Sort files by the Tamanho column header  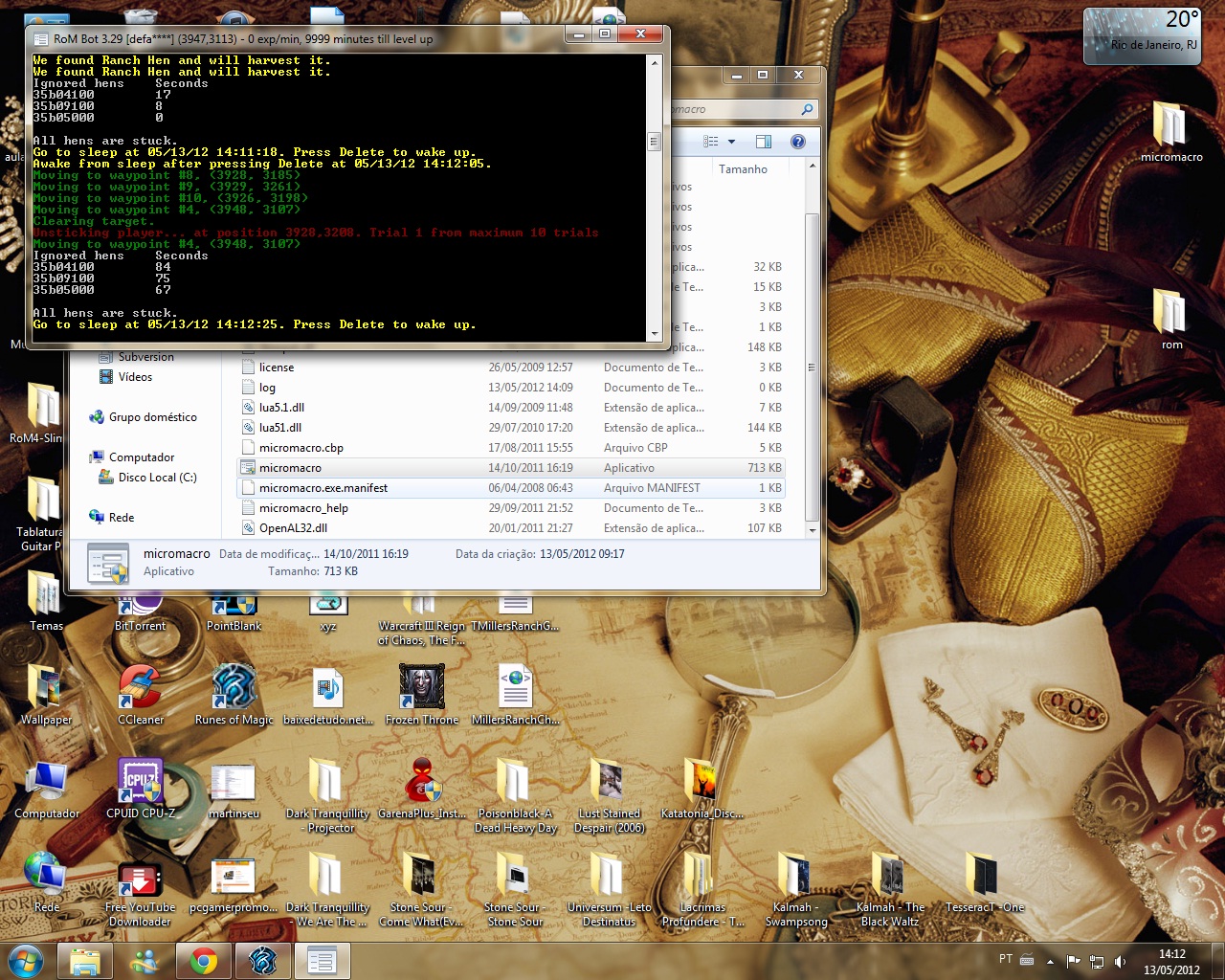pos(743,169)
